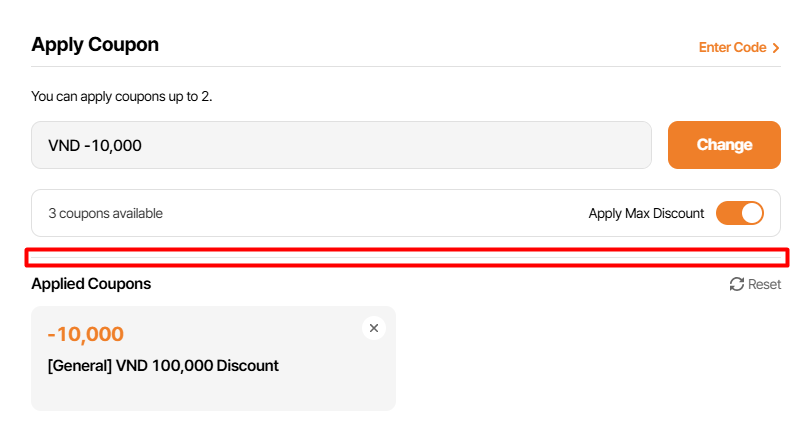Click the Applied Coupons heading
This screenshot has width=807, height=447.
91,284
